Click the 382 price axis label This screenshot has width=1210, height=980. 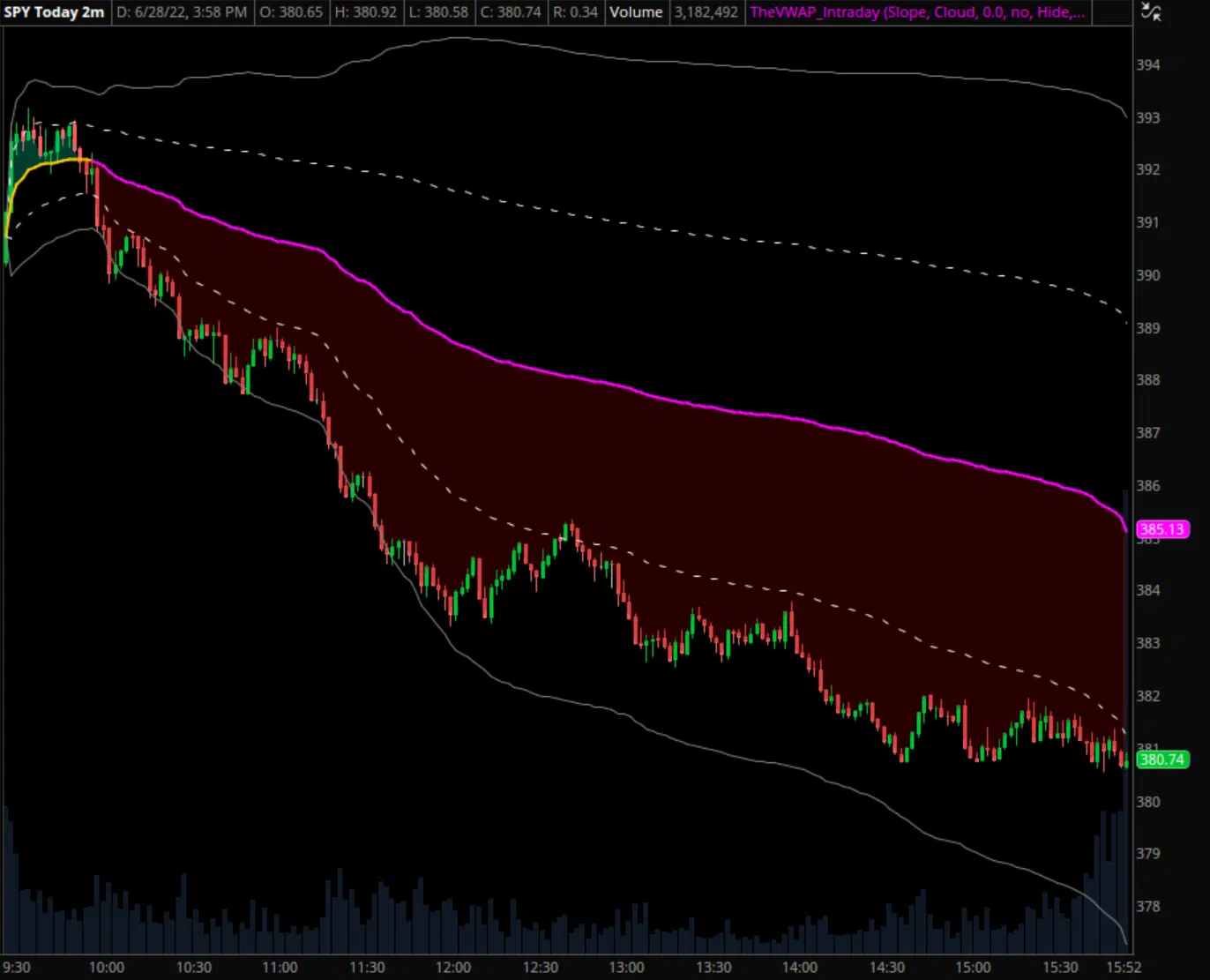1148,696
